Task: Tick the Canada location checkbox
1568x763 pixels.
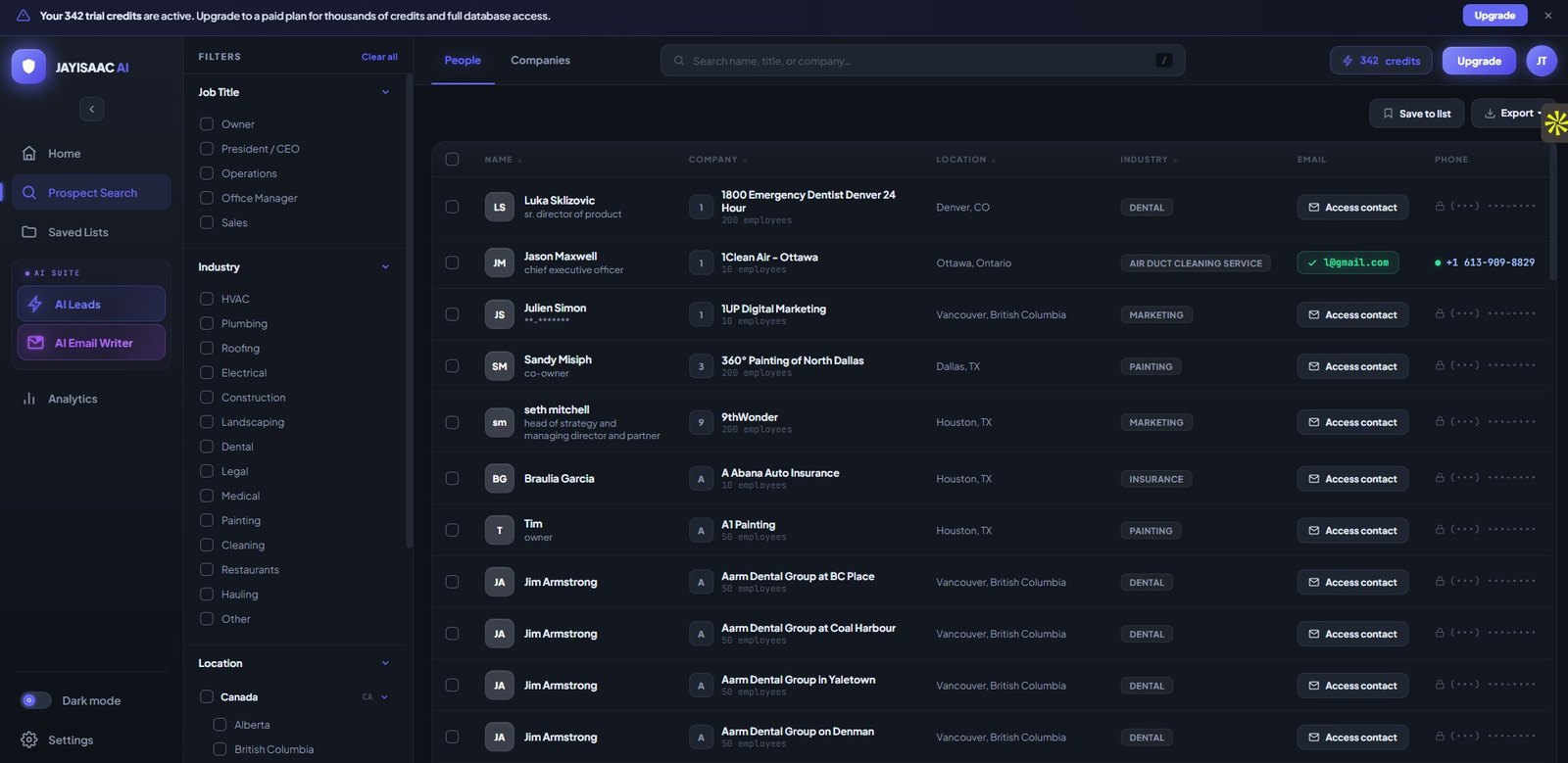Action: pos(207,697)
